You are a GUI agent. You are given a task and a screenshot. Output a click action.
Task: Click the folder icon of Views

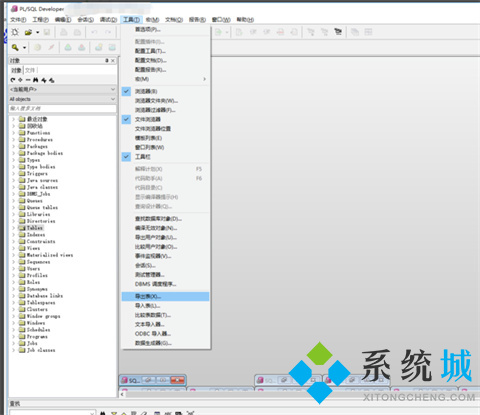click(22, 248)
